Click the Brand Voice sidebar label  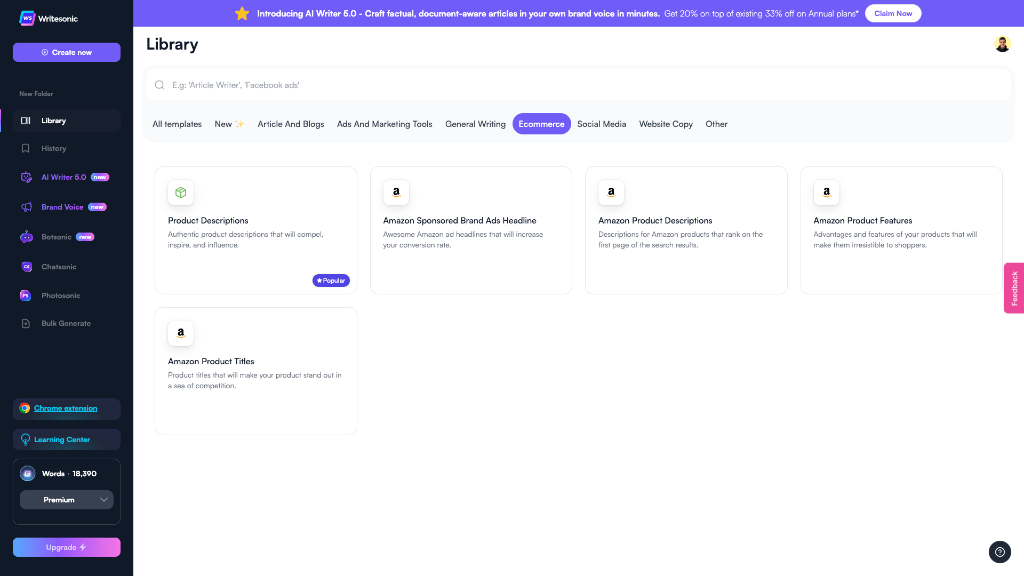point(62,207)
